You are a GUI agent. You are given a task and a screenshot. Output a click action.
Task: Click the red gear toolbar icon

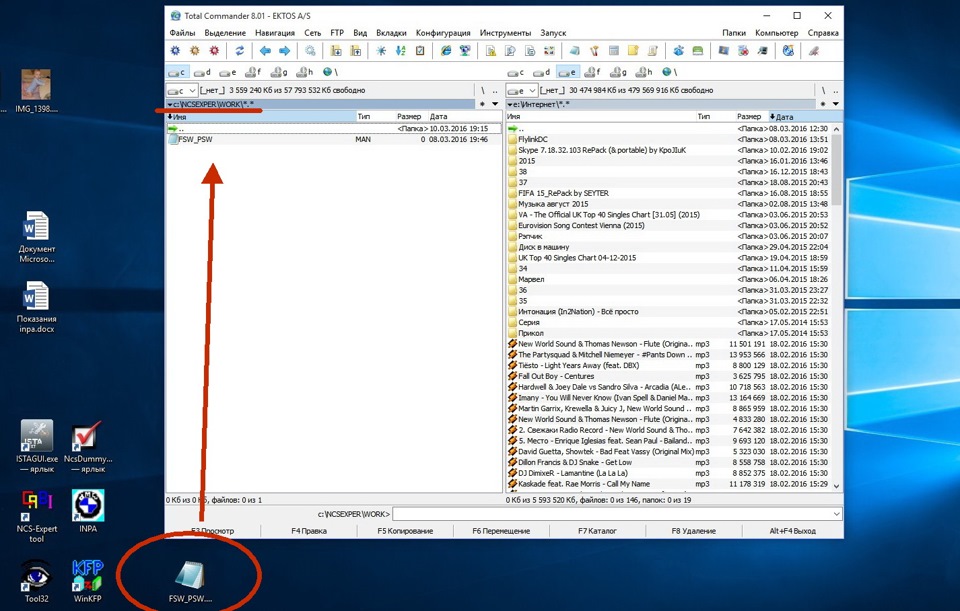(x=214, y=51)
